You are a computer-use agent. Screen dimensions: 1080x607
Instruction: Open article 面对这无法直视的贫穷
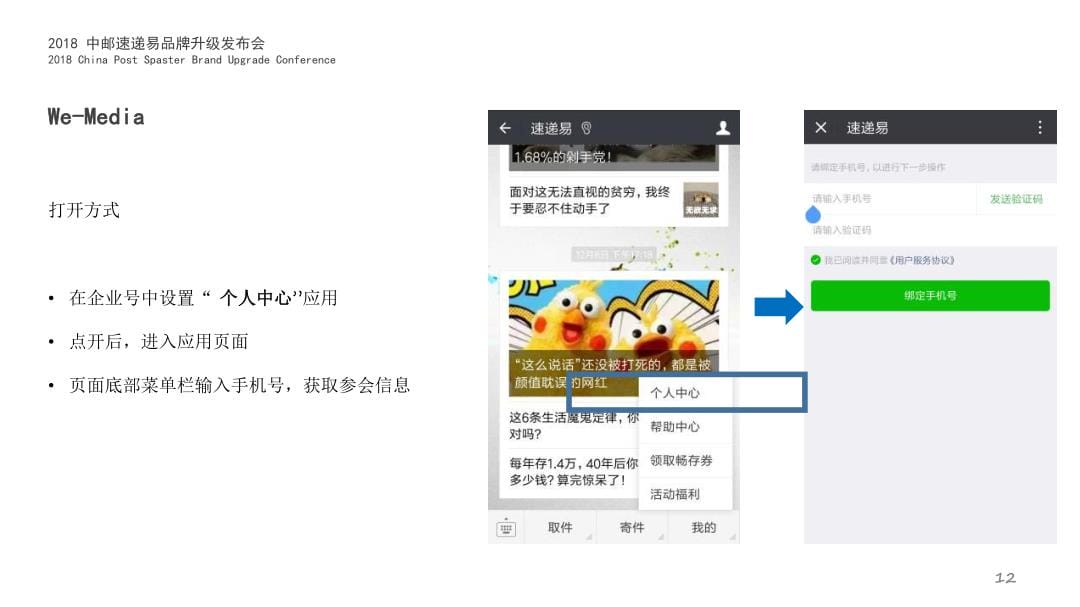(x=590, y=200)
